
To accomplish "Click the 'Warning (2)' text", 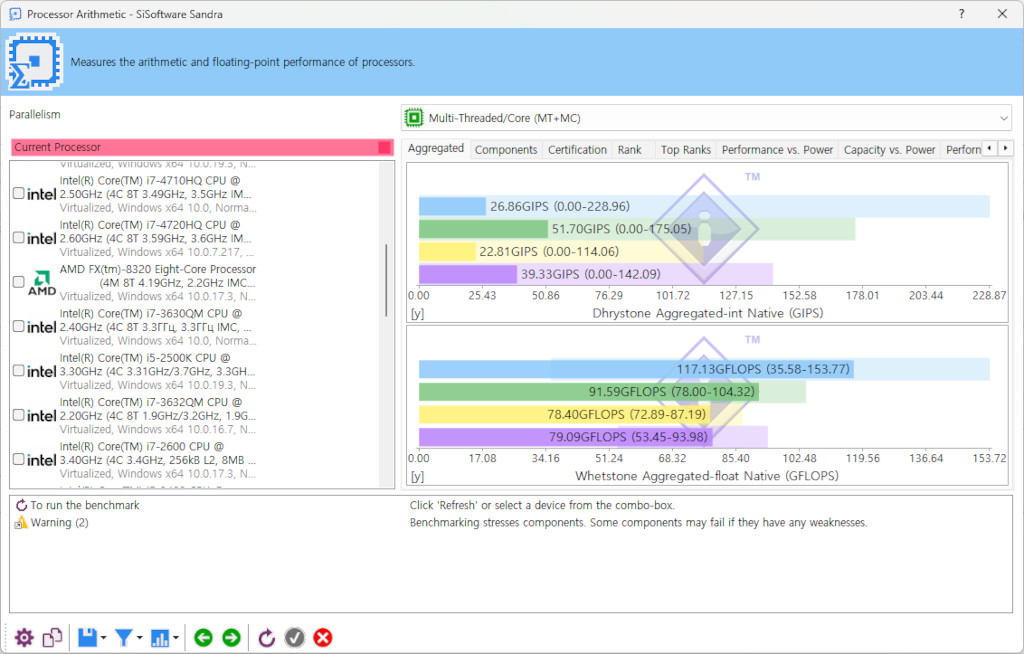I will coord(59,523).
